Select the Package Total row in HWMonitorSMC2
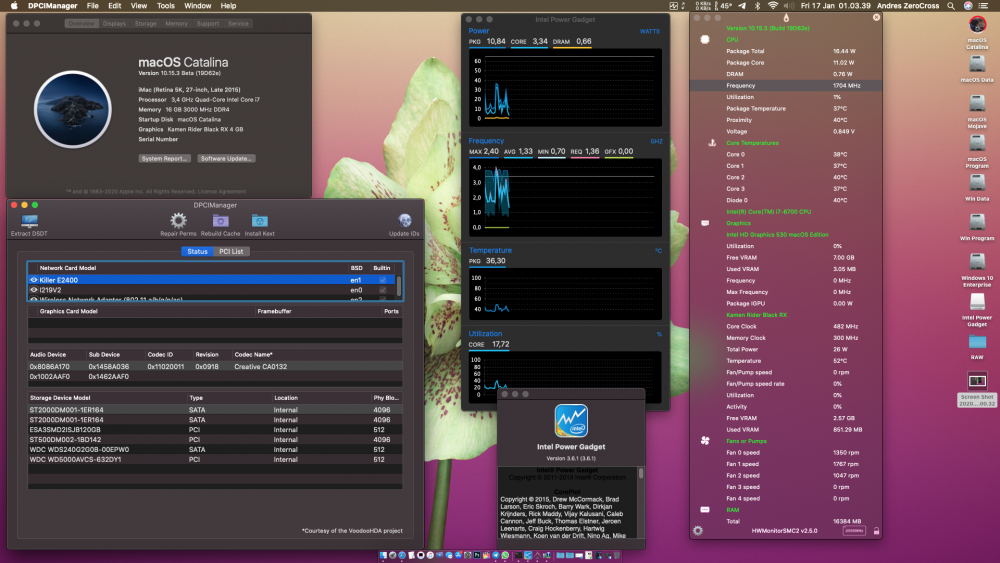 click(x=786, y=51)
